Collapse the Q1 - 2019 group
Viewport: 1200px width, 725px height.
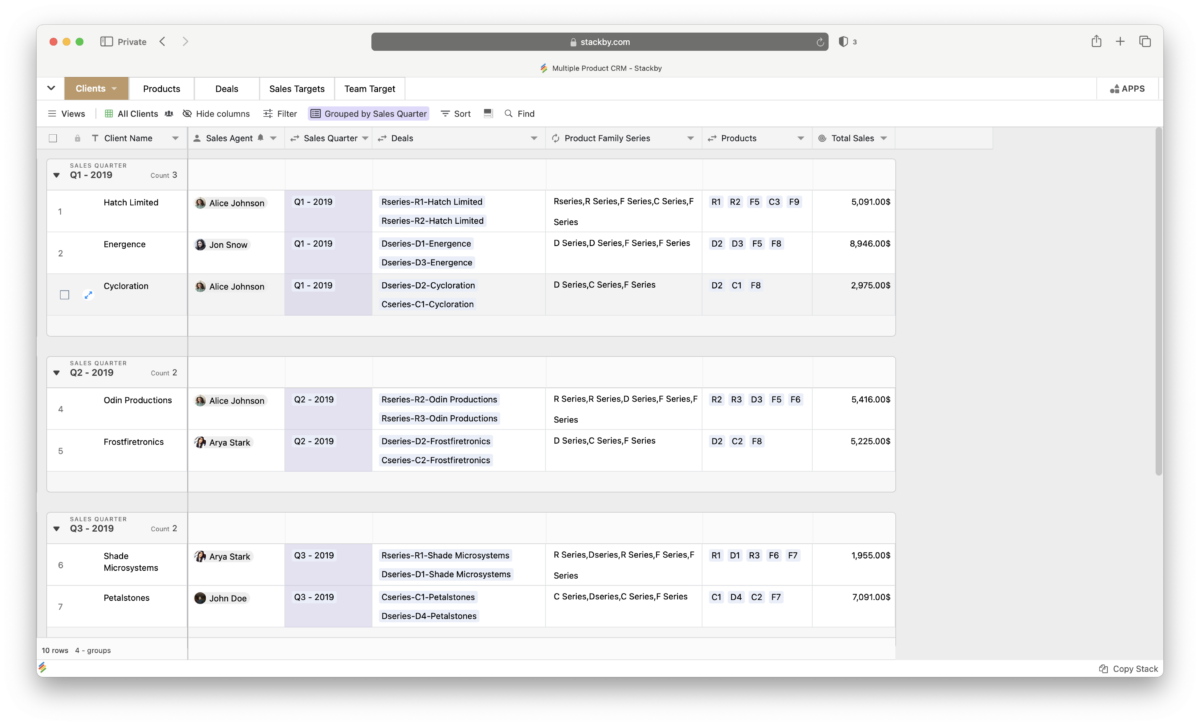[56, 175]
